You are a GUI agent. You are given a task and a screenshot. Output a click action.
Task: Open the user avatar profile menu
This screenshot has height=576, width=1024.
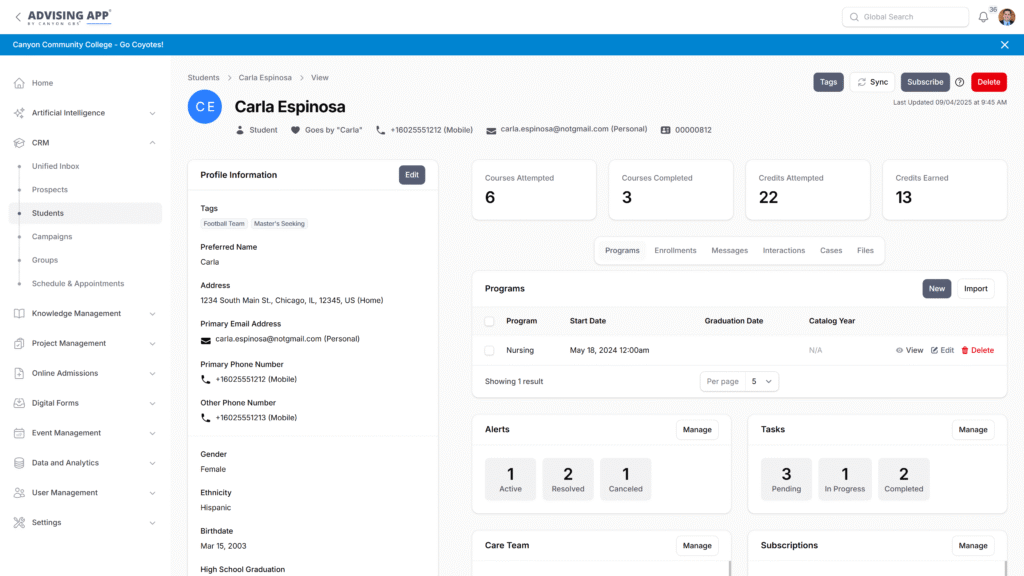[1006, 17]
